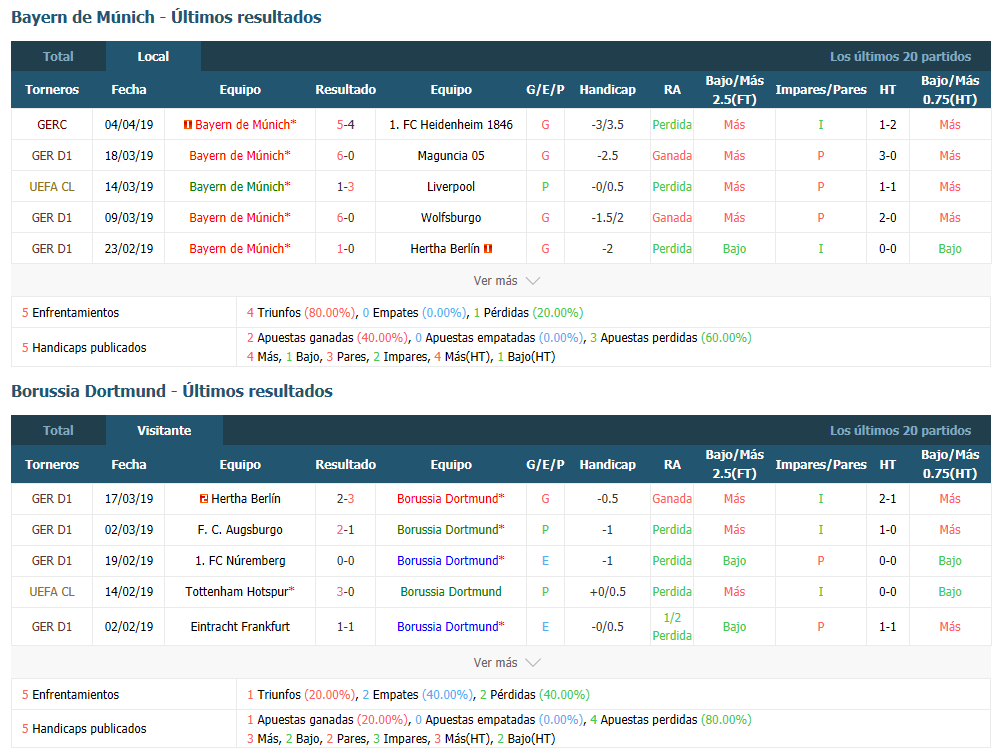This screenshot has height=754, width=1002.
Task: Expand Ver más under Bayern results
Action: (x=506, y=281)
